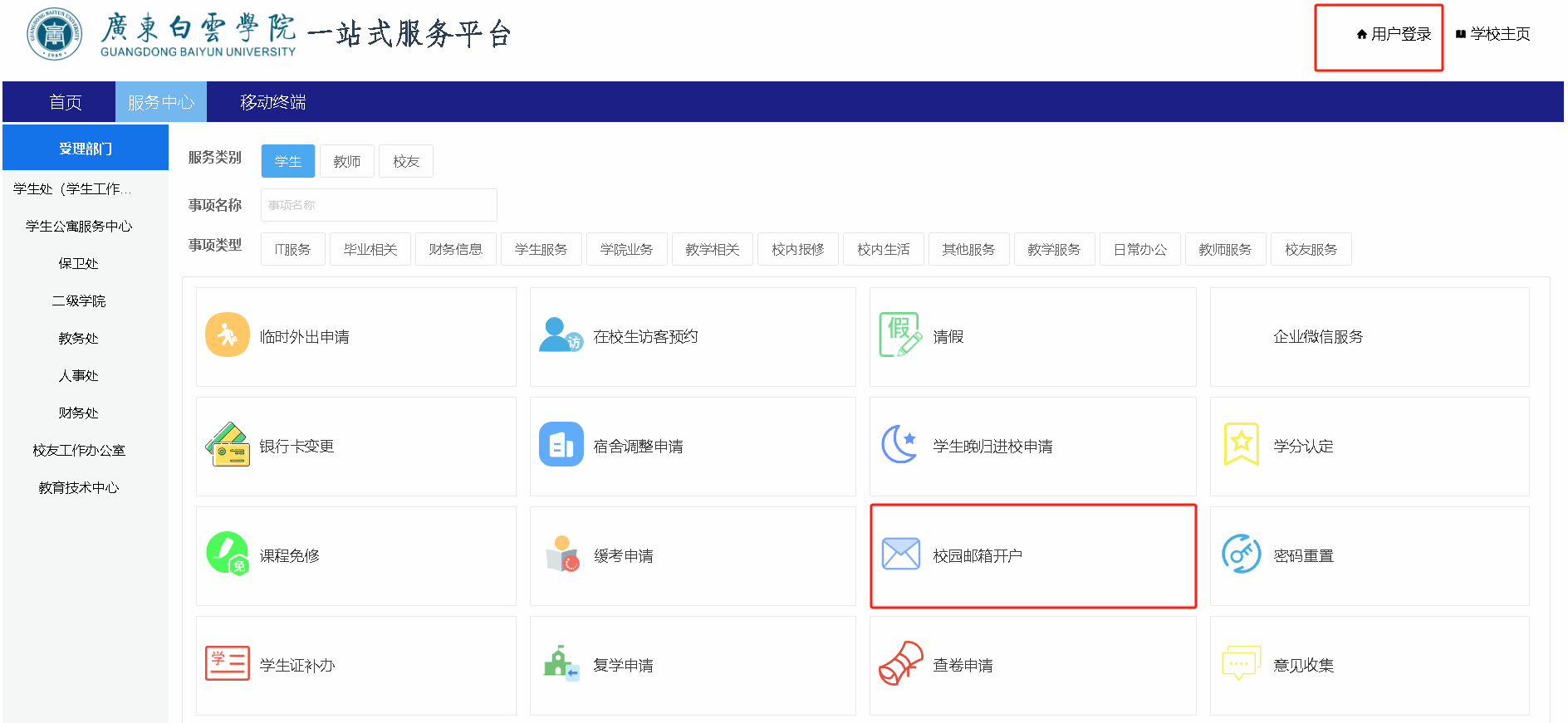The height and width of the screenshot is (723, 1568).
Task: Click the 密码重置 key icon
Action: click(x=1241, y=554)
